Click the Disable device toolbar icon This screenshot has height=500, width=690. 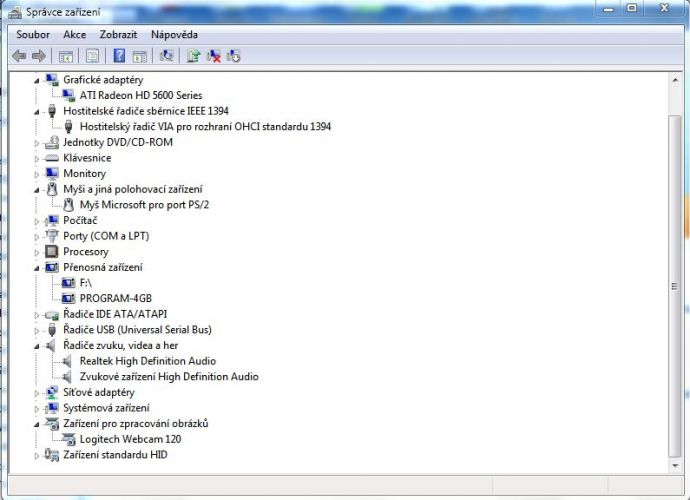pyautogui.click(x=233, y=56)
